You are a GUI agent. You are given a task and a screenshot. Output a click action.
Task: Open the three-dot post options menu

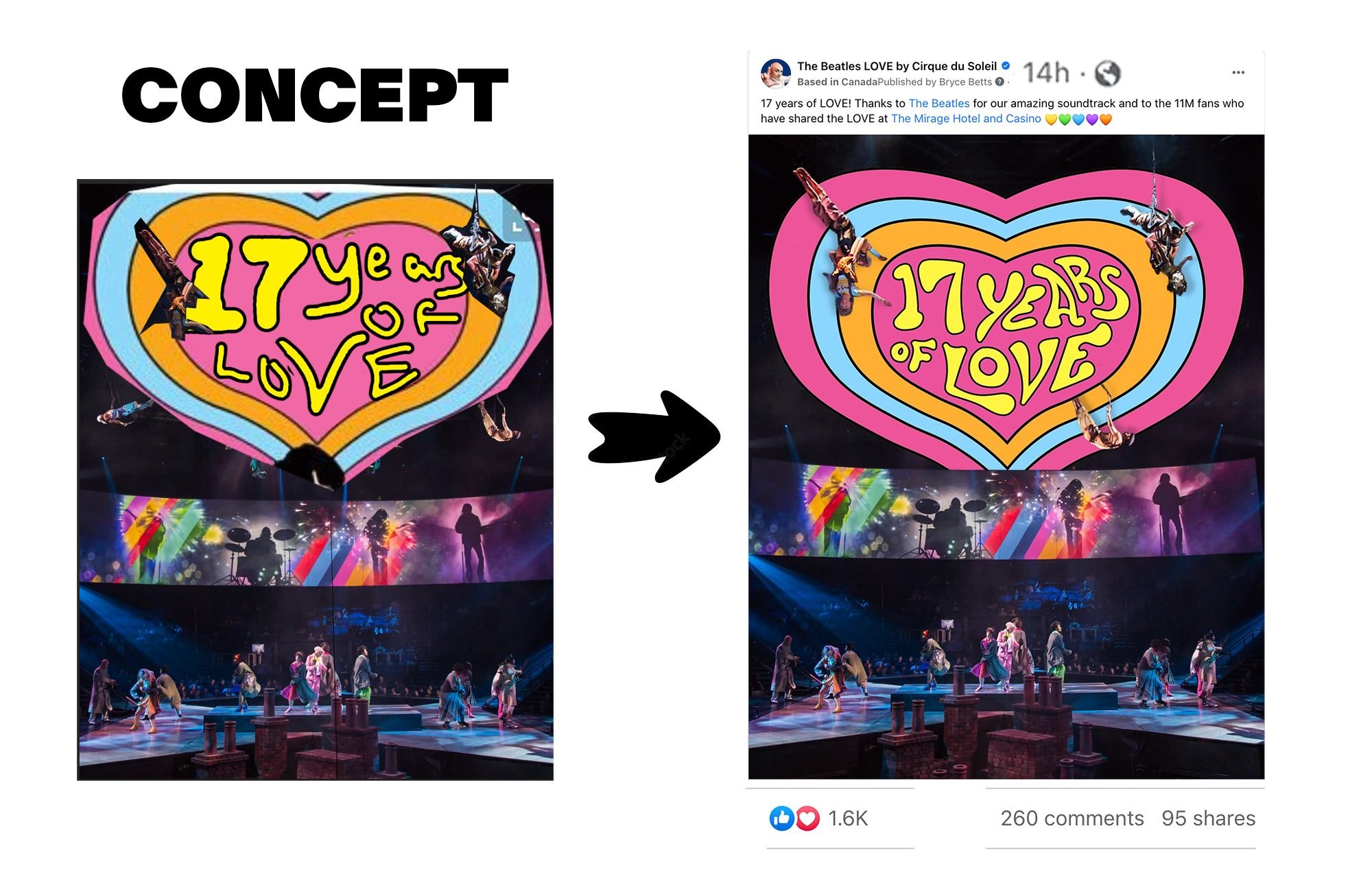[x=1238, y=73]
